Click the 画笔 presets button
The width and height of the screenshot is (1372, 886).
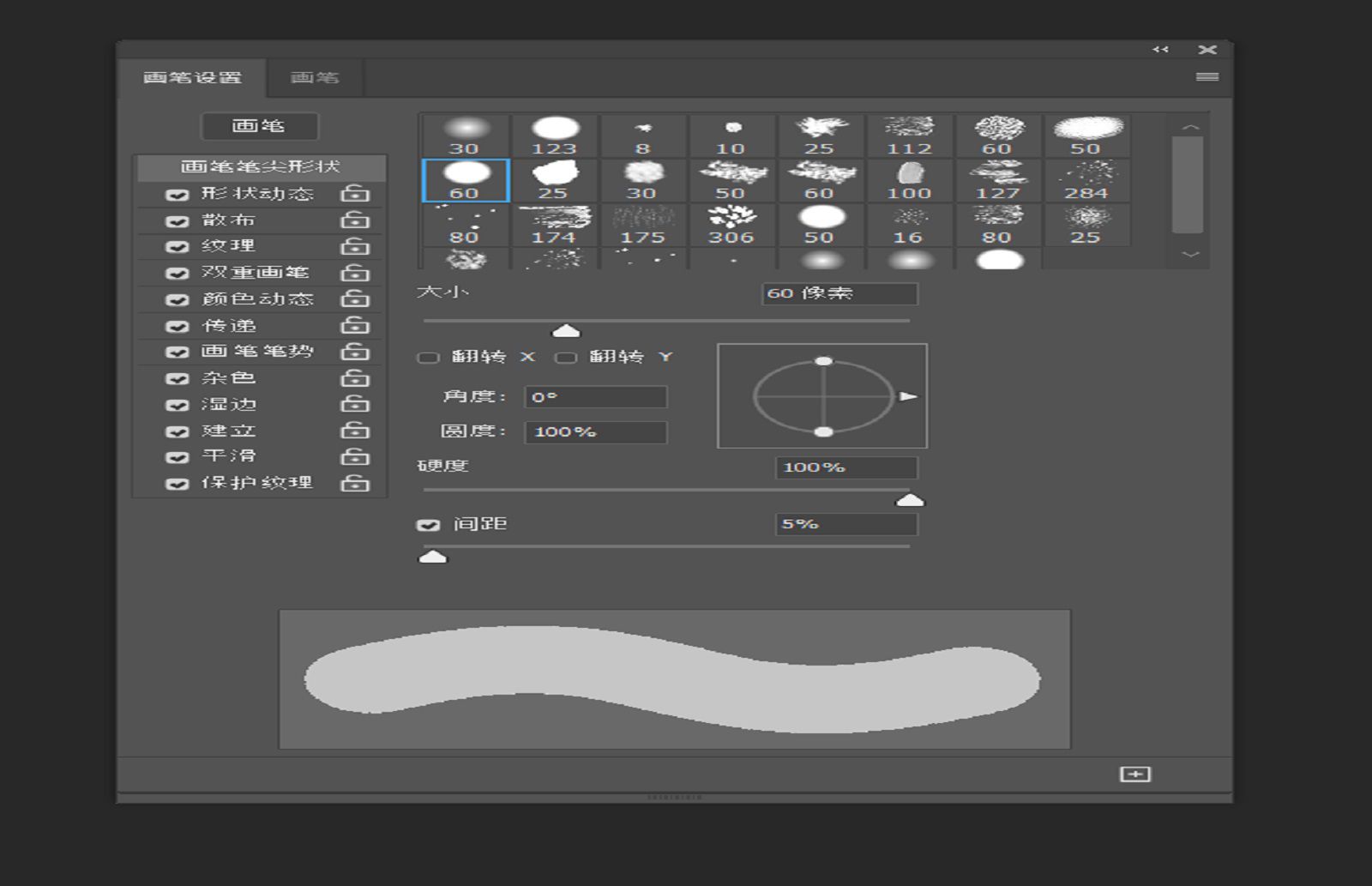pos(259,126)
